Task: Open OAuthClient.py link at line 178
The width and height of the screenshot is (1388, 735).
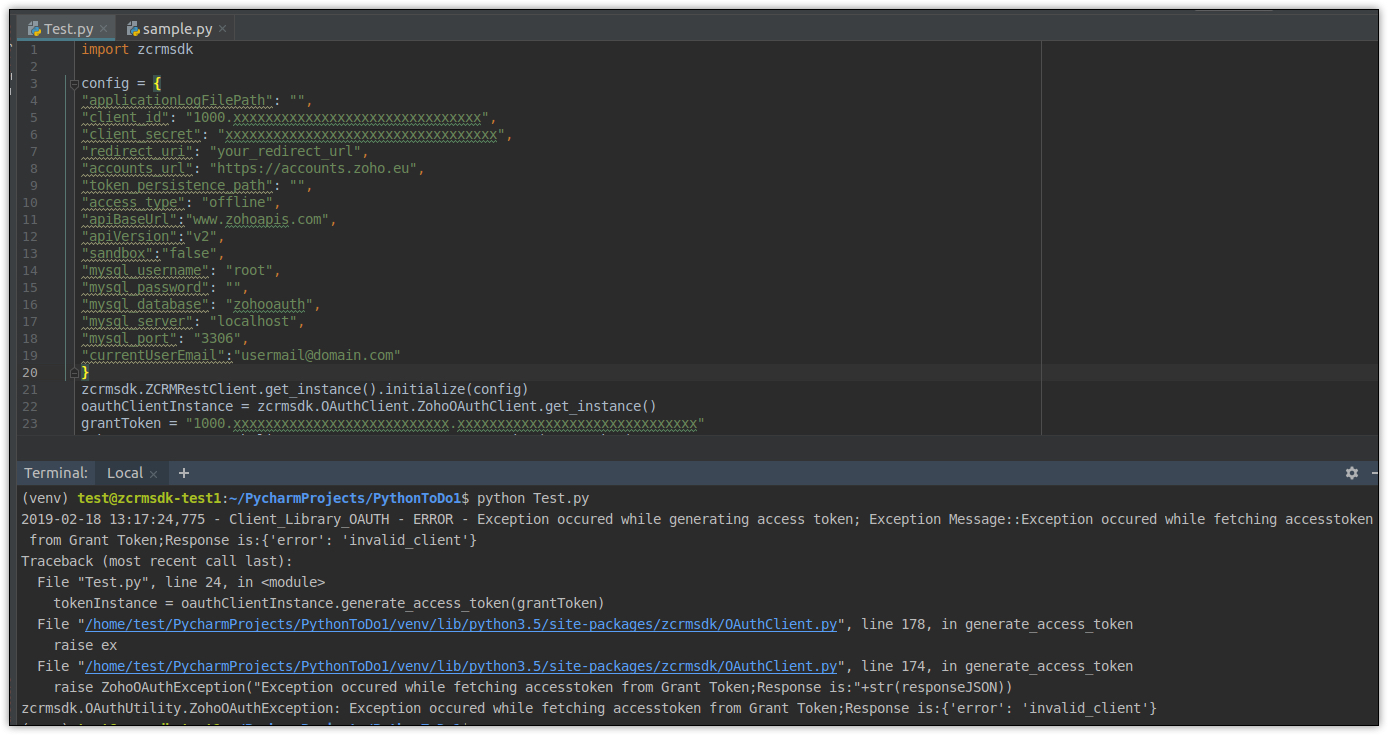Action: click(461, 624)
